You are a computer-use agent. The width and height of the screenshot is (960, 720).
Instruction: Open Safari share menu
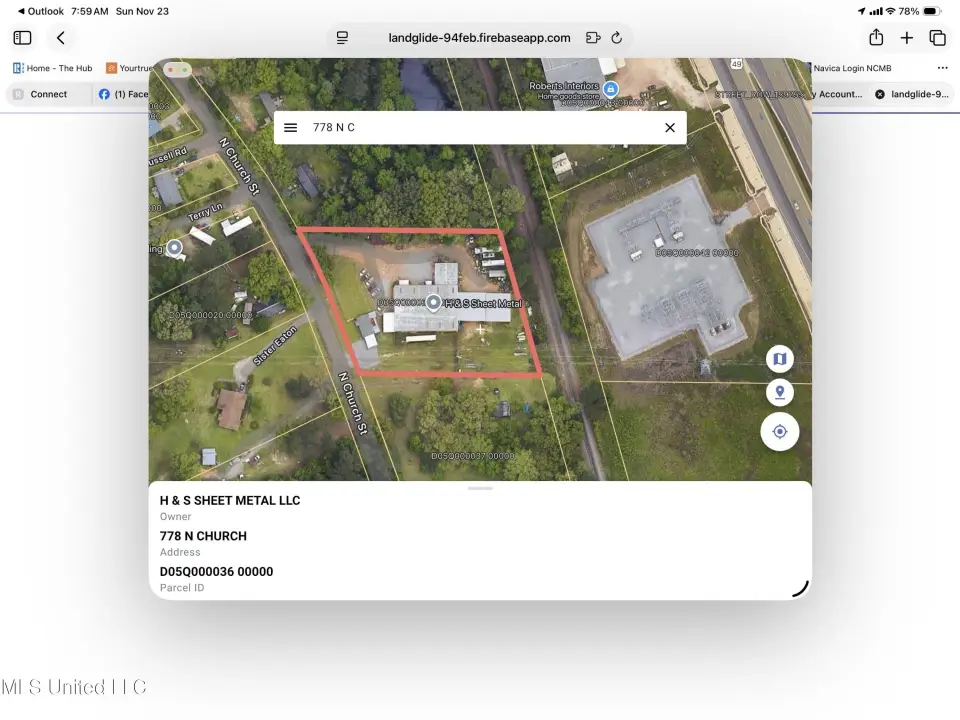point(876,38)
